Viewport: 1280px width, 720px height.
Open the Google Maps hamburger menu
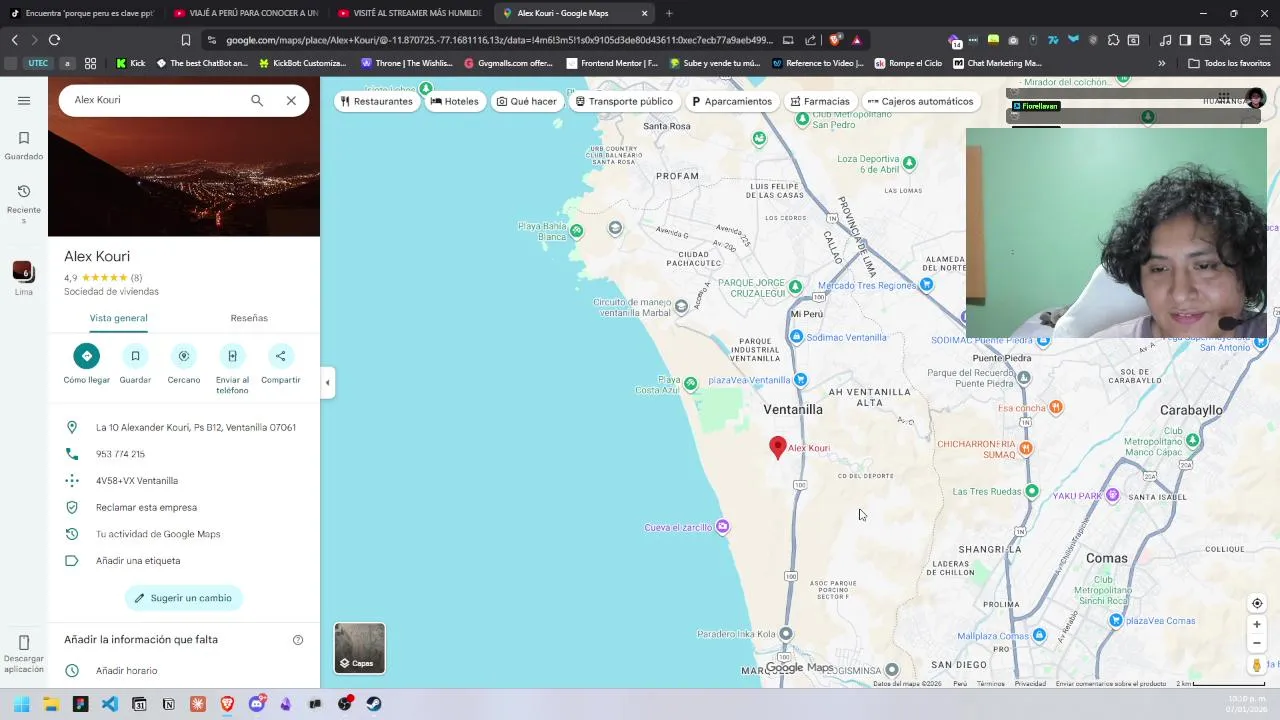point(24,100)
